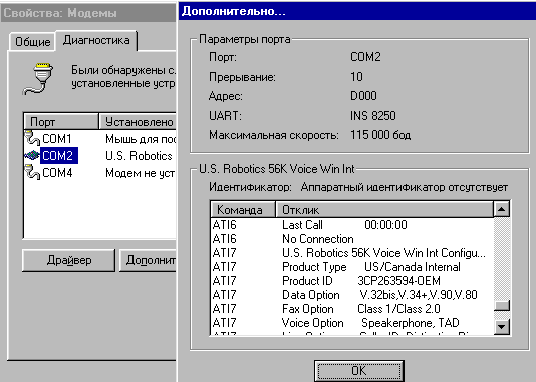Click the Команда column header

pos(243,209)
